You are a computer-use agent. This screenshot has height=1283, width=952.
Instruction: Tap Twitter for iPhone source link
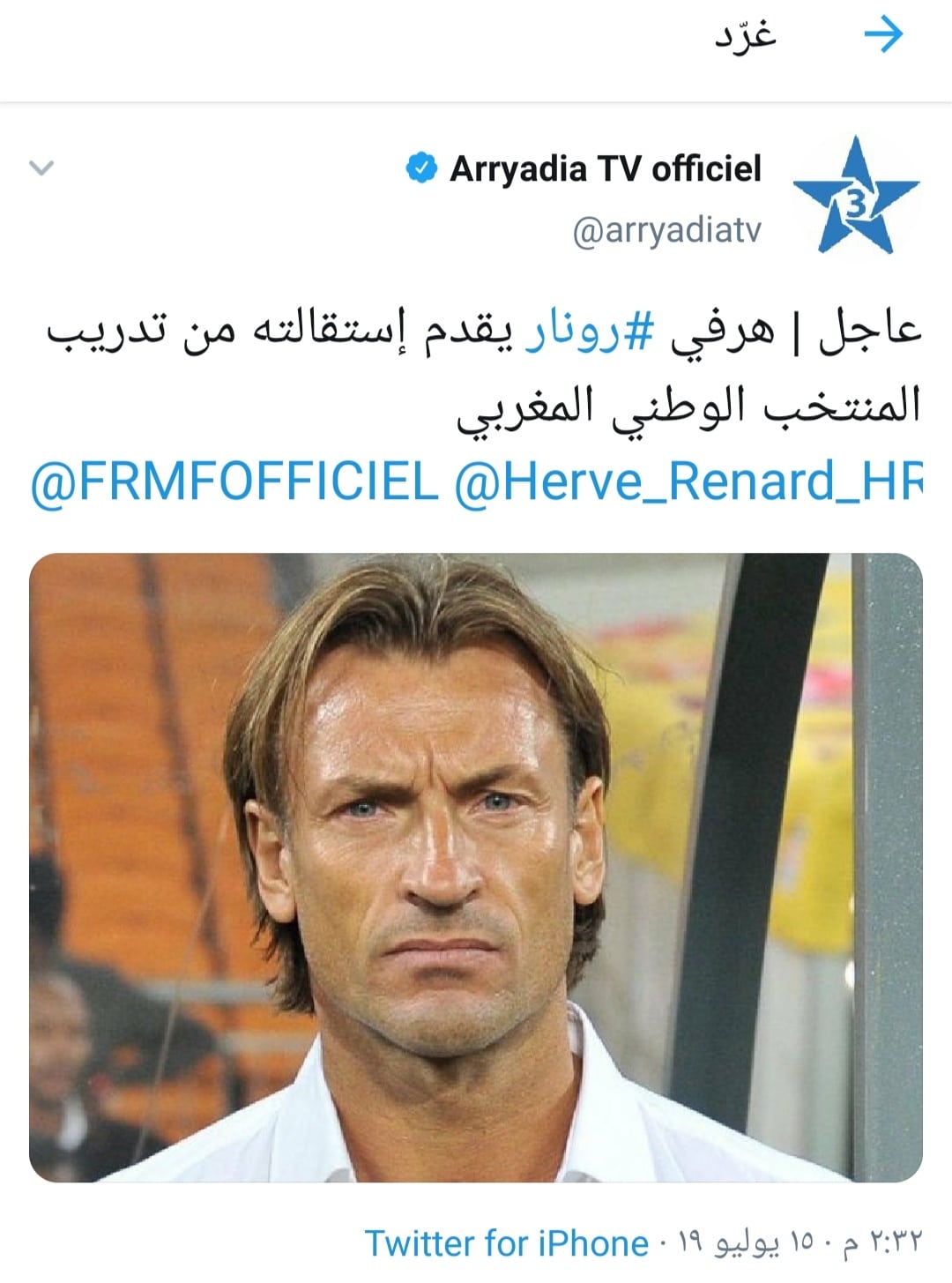click(507, 1243)
